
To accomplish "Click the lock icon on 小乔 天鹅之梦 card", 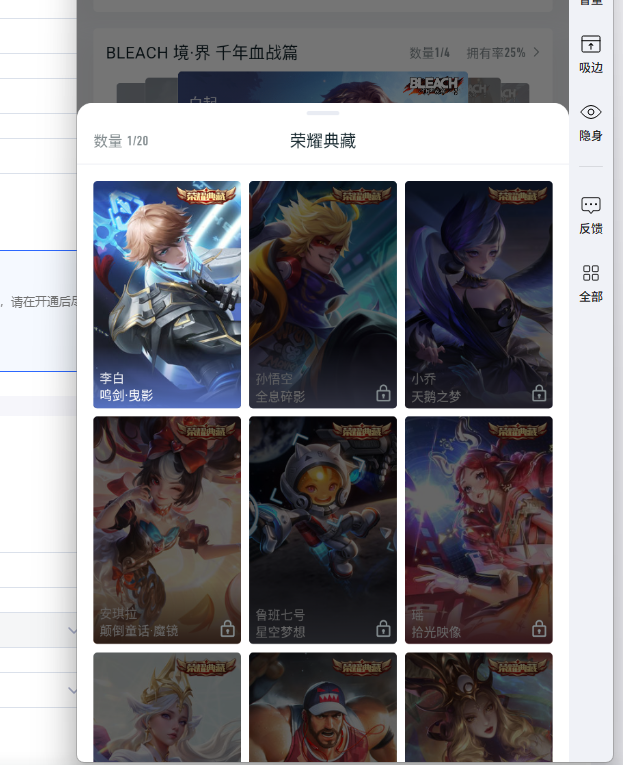I will click(x=539, y=393).
